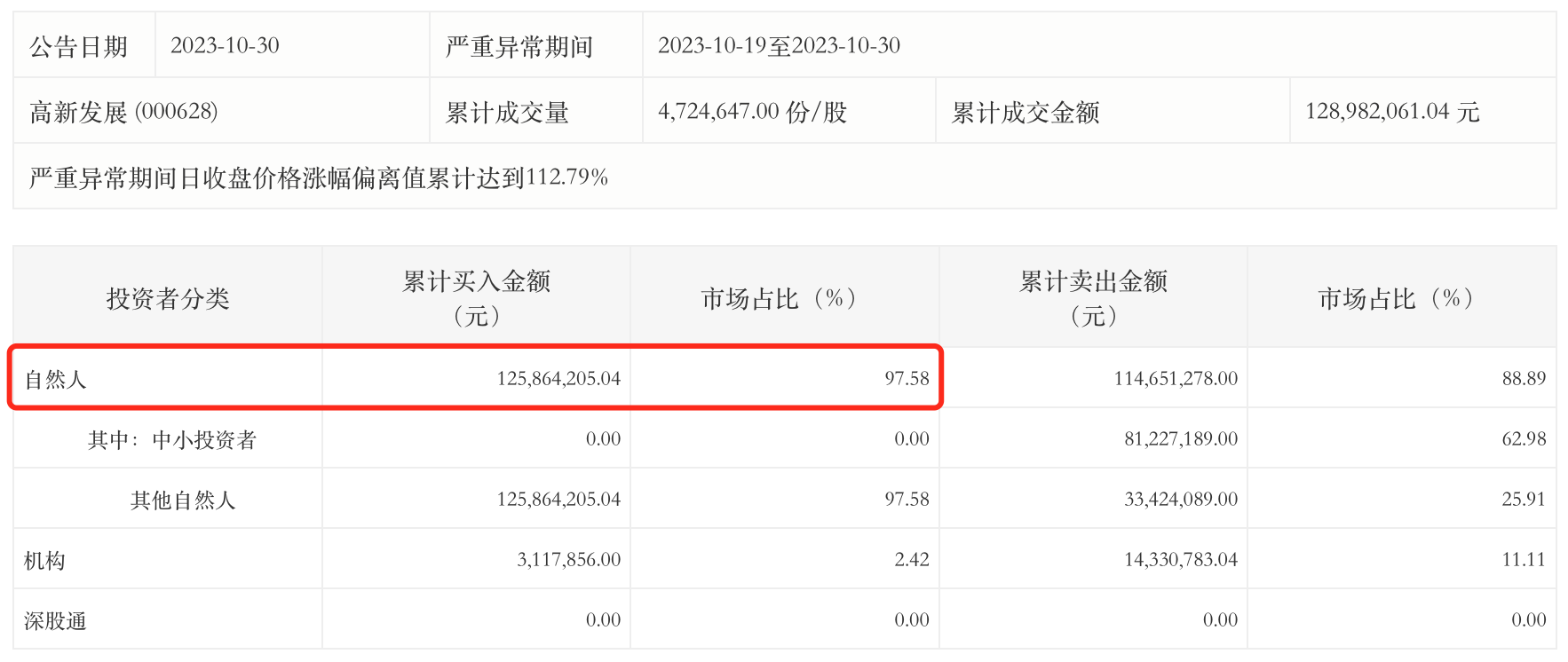Select the volume value 4,724,647.00 份/股
Screen dimensions: 1568x662
(752, 112)
